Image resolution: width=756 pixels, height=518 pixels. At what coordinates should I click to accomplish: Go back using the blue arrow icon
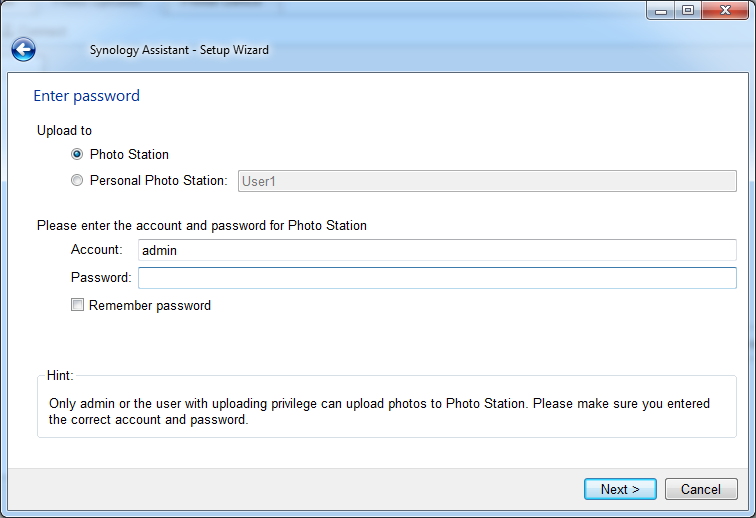pyautogui.click(x=23, y=49)
